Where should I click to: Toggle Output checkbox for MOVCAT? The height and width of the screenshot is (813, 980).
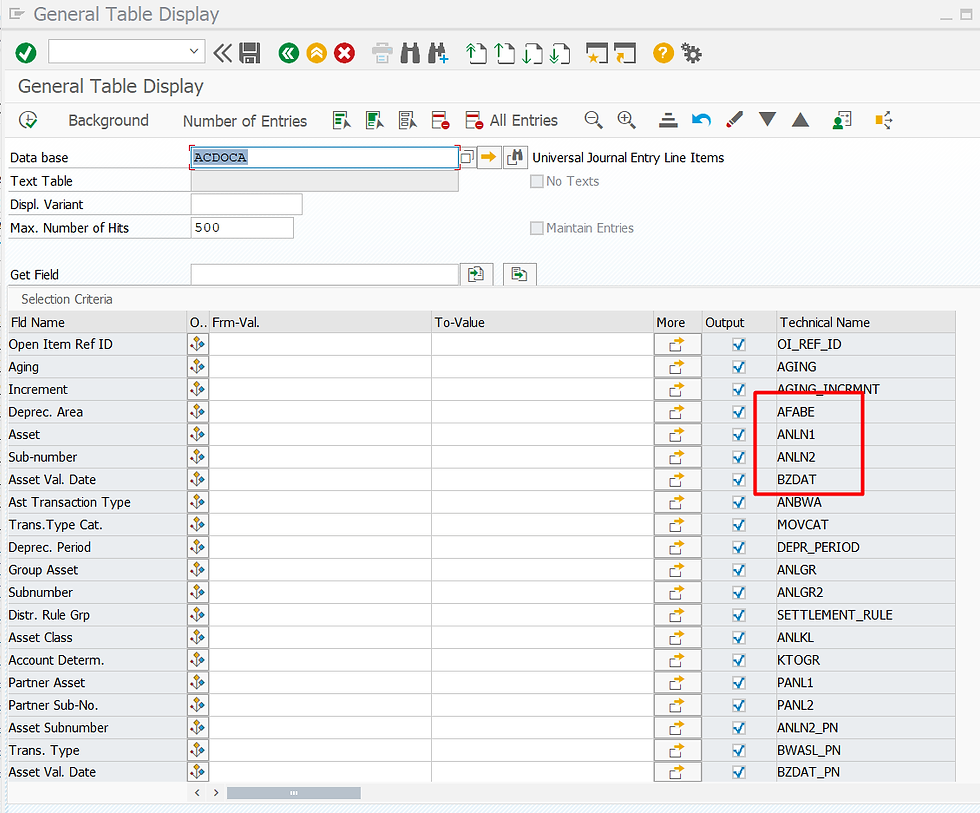[739, 525]
